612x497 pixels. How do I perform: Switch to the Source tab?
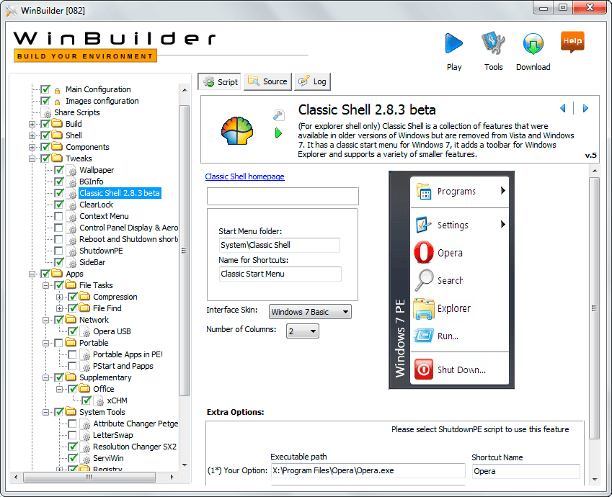click(268, 81)
